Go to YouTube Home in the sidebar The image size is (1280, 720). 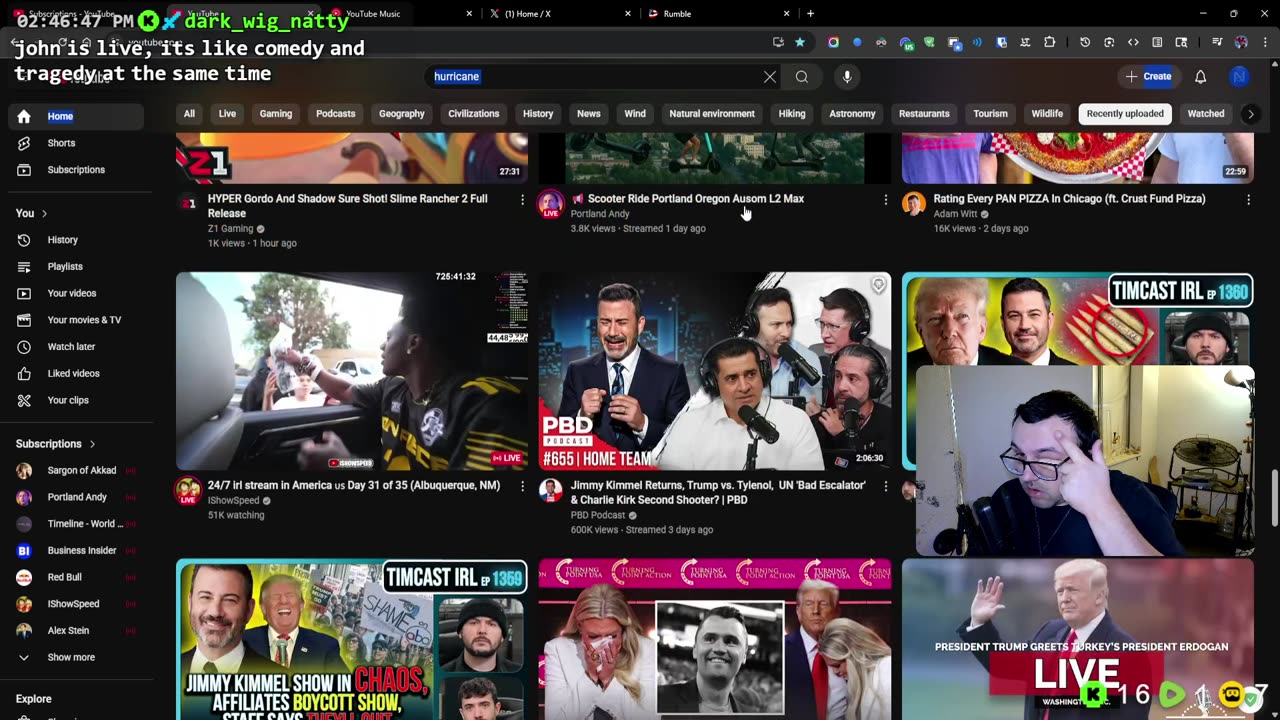76,116
